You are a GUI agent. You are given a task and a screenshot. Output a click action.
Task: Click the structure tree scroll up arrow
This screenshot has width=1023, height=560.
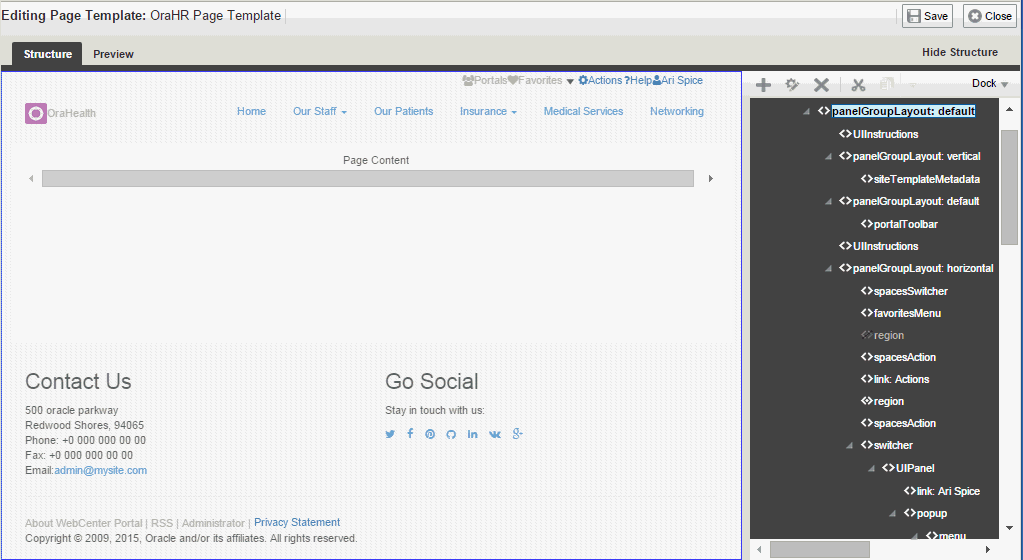(x=1009, y=109)
